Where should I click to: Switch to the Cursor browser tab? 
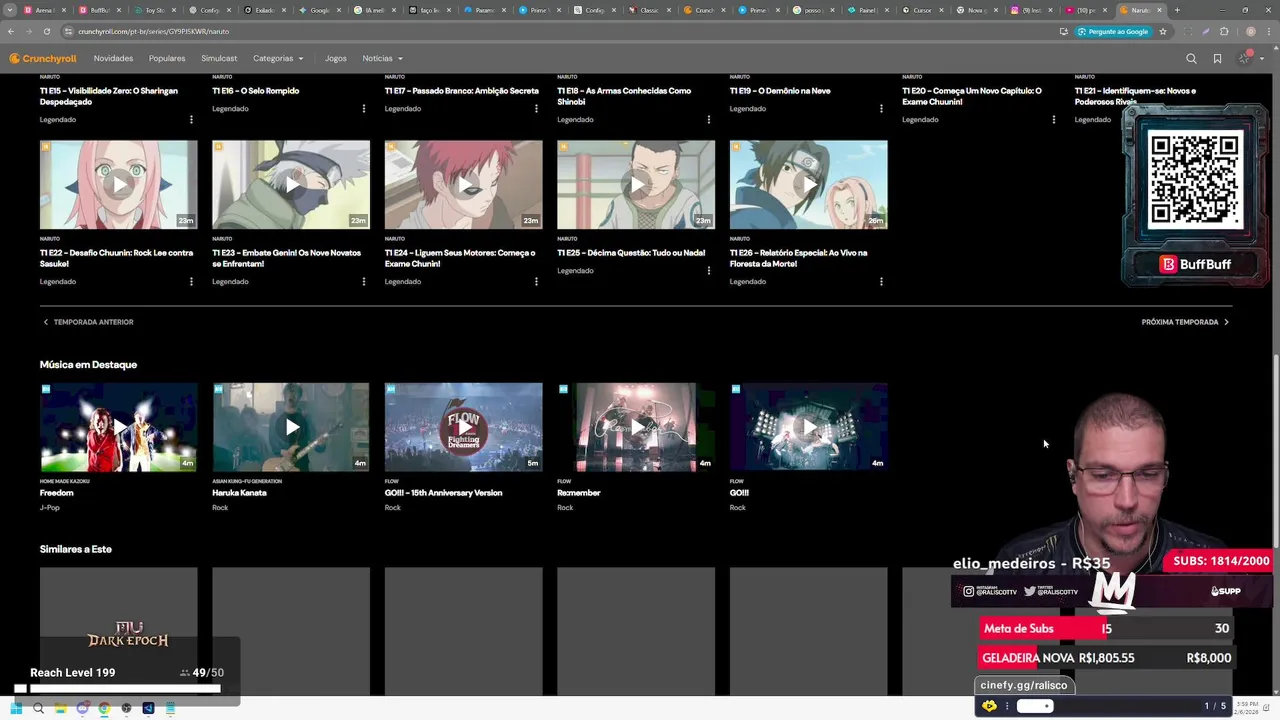coord(922,10)
